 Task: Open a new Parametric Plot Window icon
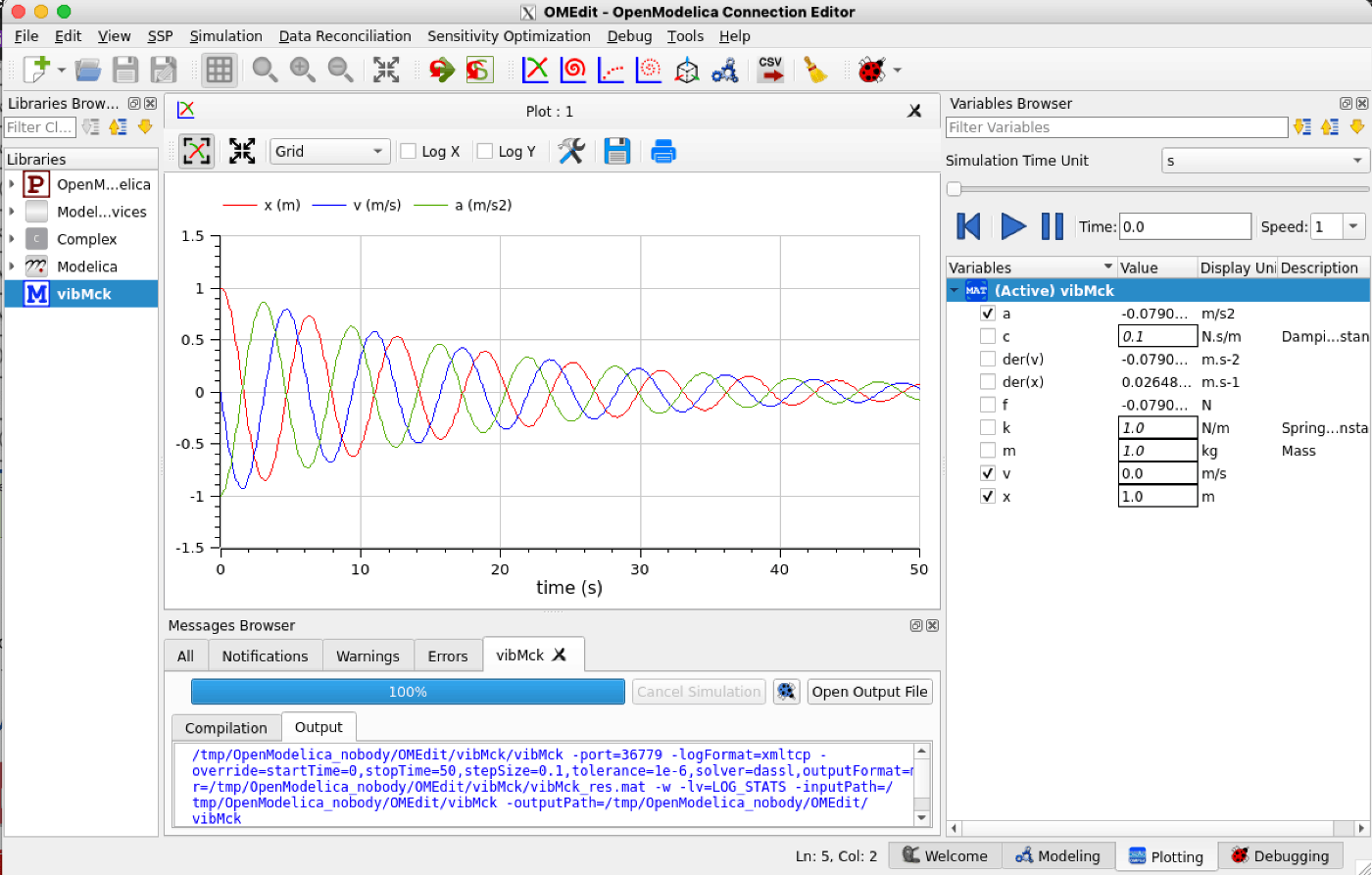tap(573, 70)
